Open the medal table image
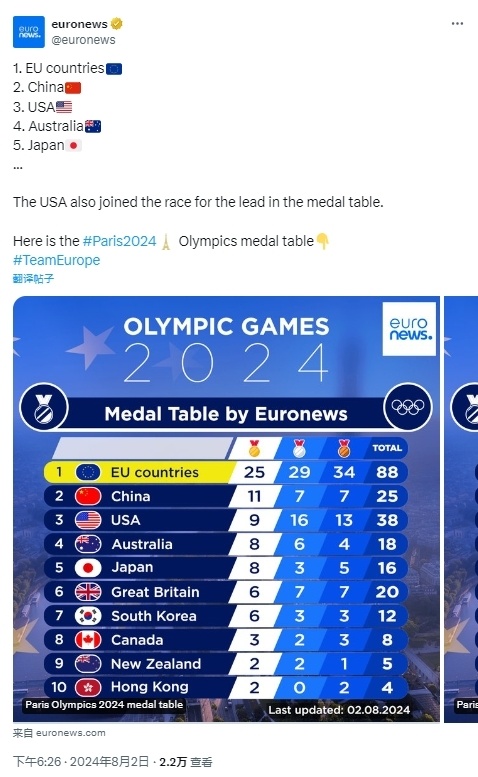The image size is (478, 777). [226, 509]
